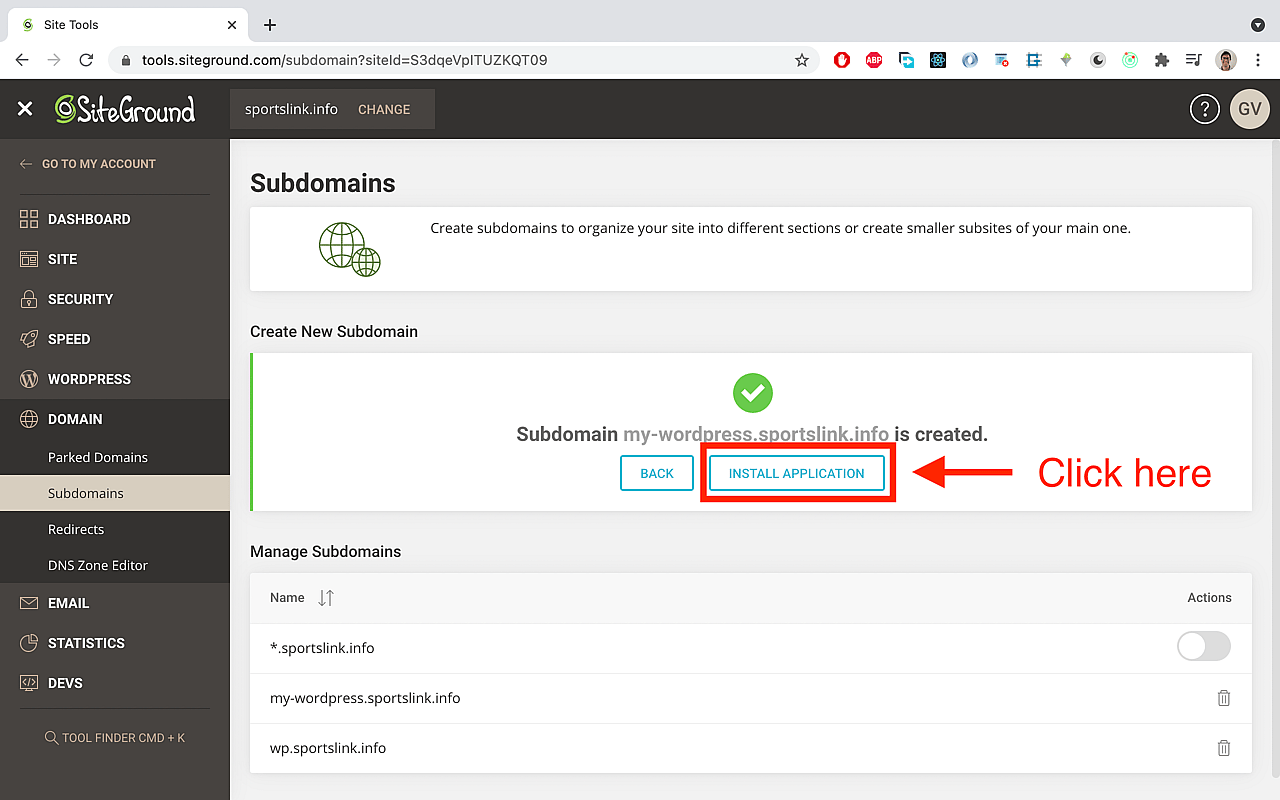Screen dimensions: 1280x800
Task: Go back using the BACK button
Action: 656,472
